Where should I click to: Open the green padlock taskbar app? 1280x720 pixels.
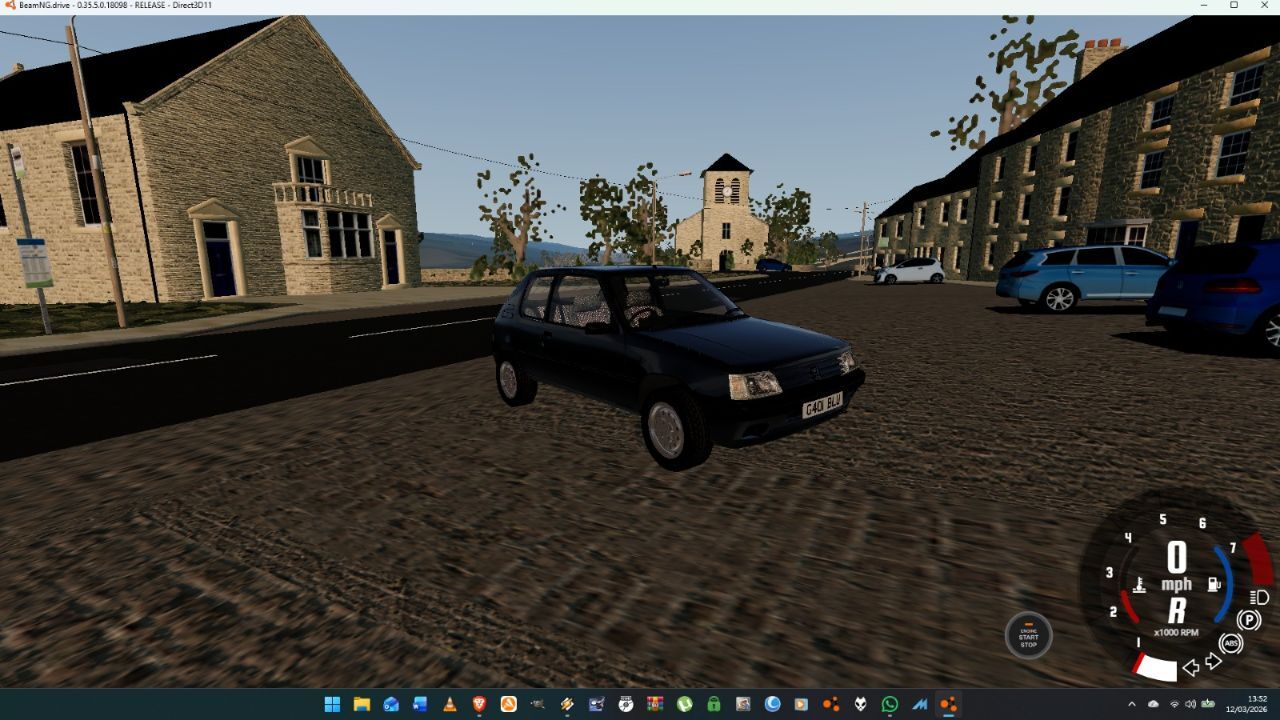tap(714, 704)
